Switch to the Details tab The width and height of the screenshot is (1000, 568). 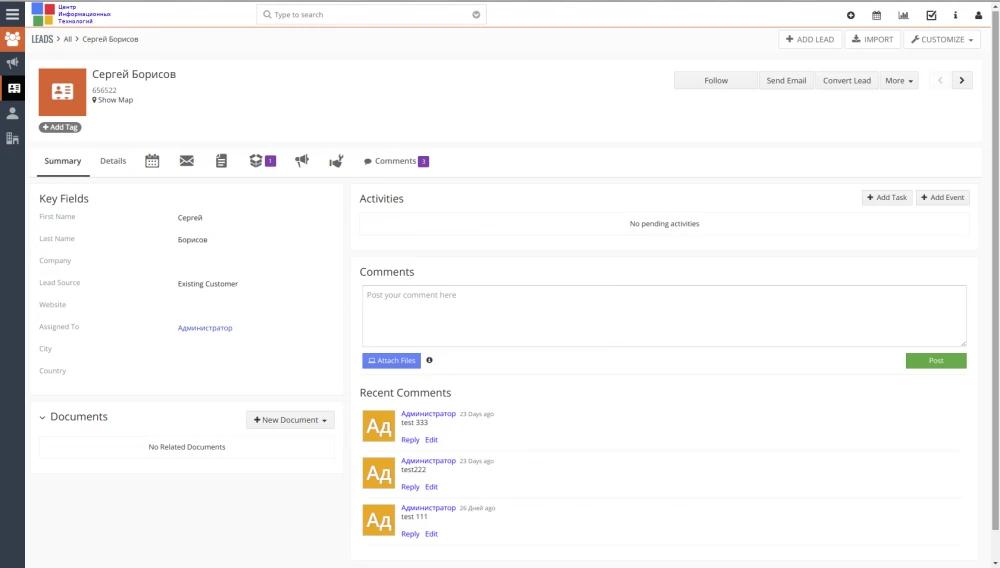113,161
